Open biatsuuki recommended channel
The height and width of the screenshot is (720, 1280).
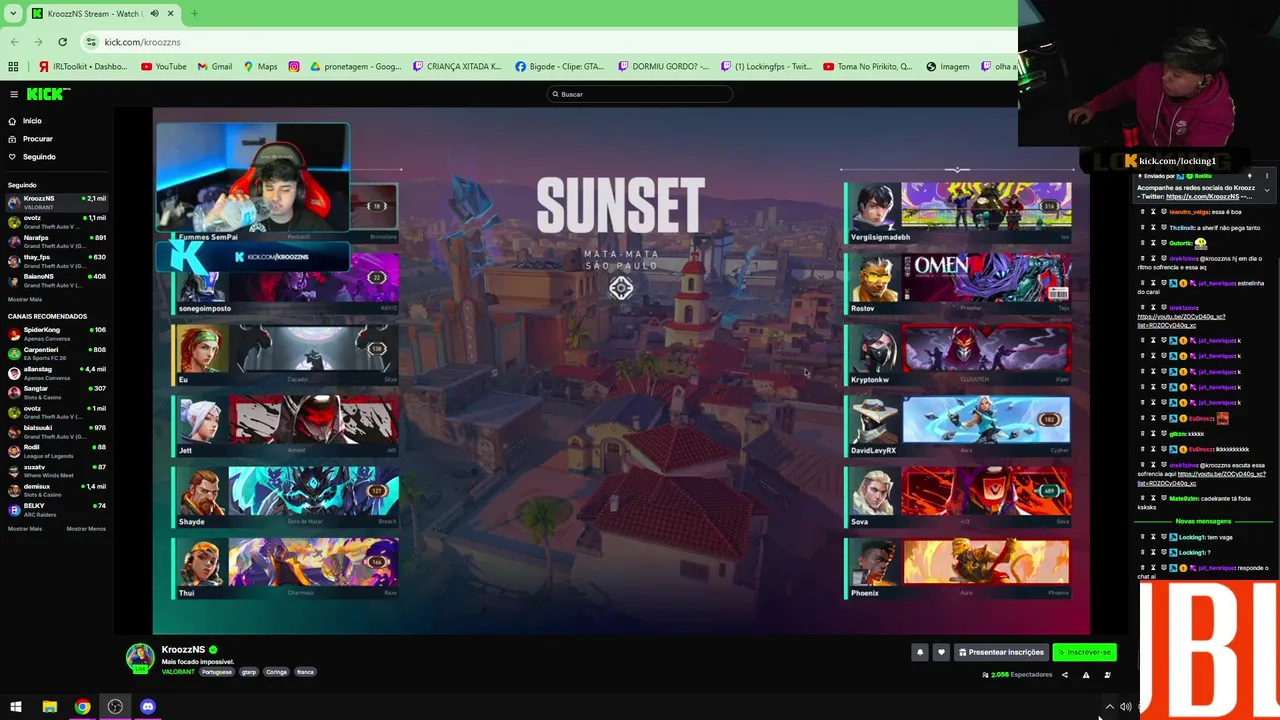click(57, 431)
